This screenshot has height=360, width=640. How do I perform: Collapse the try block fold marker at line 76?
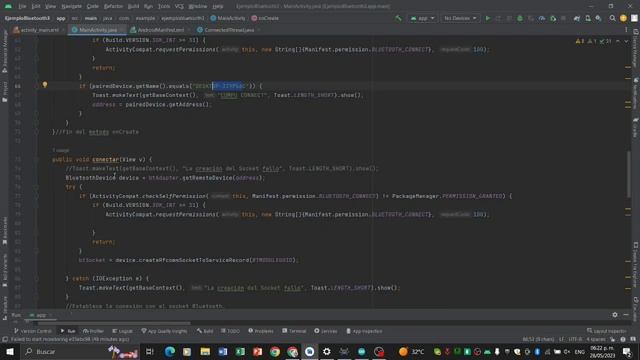[36, 187]
